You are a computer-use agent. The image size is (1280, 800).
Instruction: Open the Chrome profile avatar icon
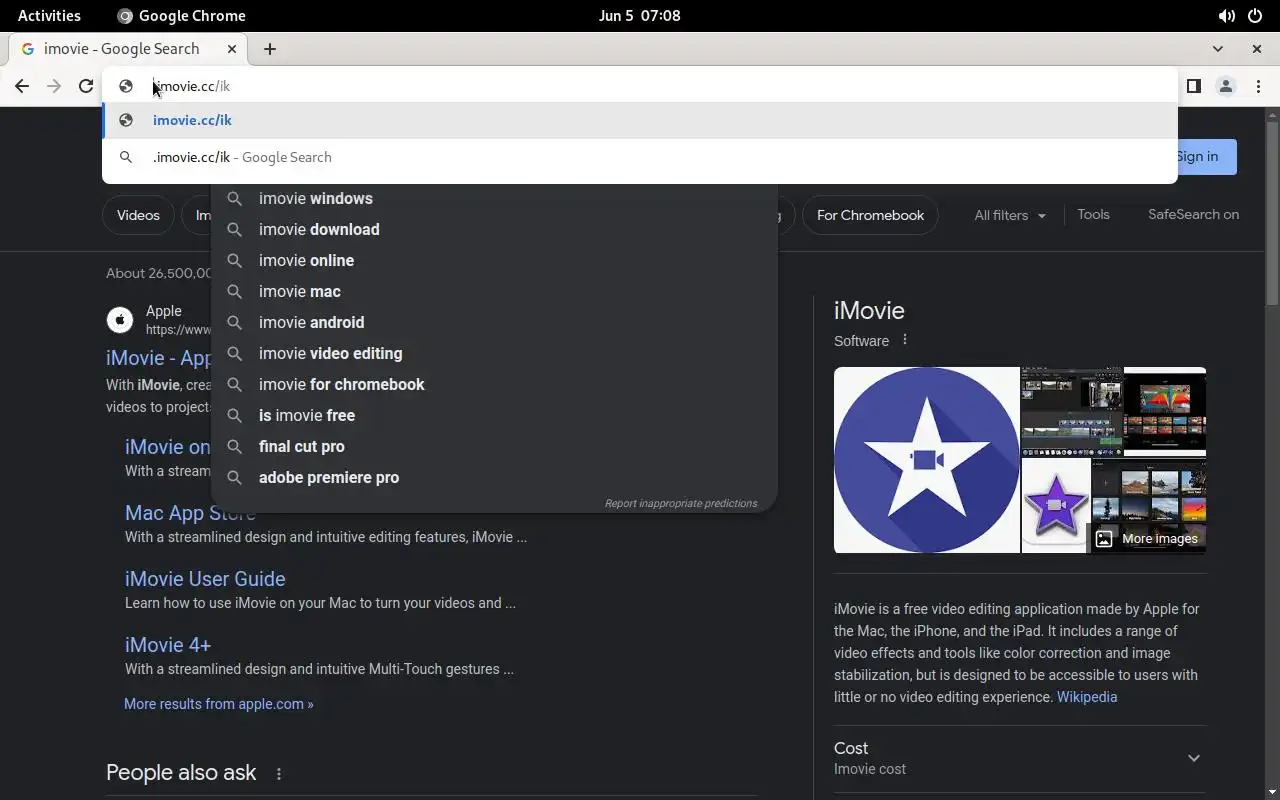(x=1226, y=86)
